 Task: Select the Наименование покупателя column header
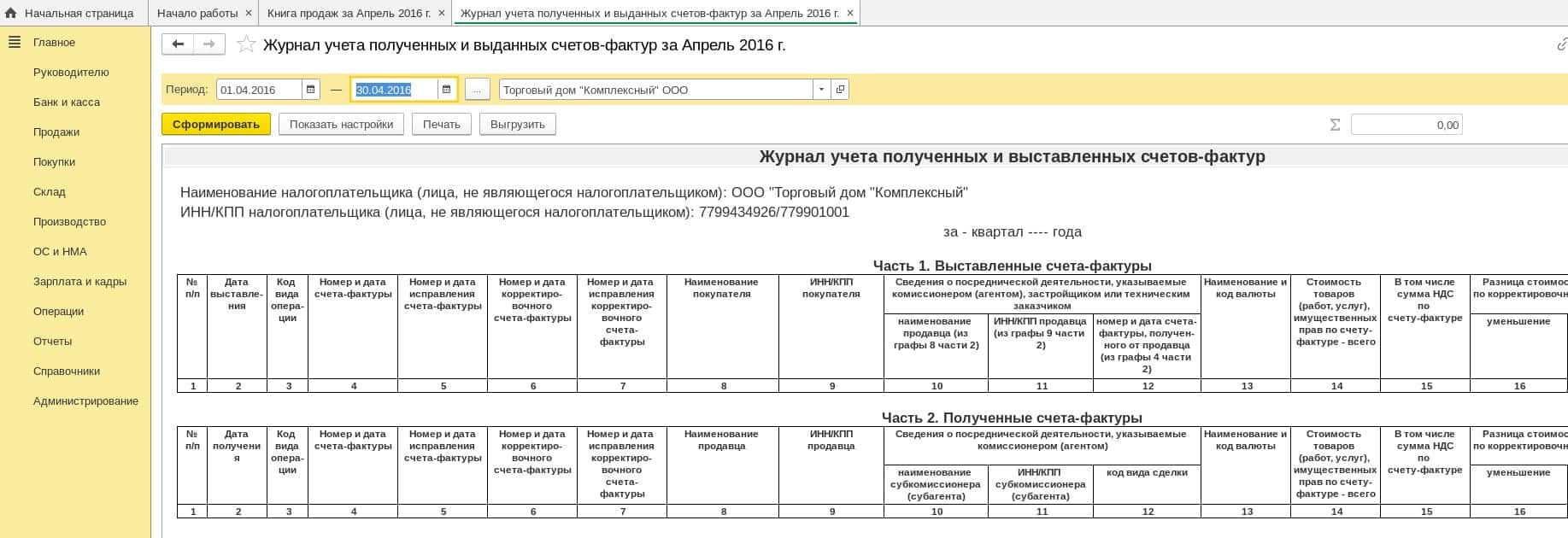(x=722, y=326)
